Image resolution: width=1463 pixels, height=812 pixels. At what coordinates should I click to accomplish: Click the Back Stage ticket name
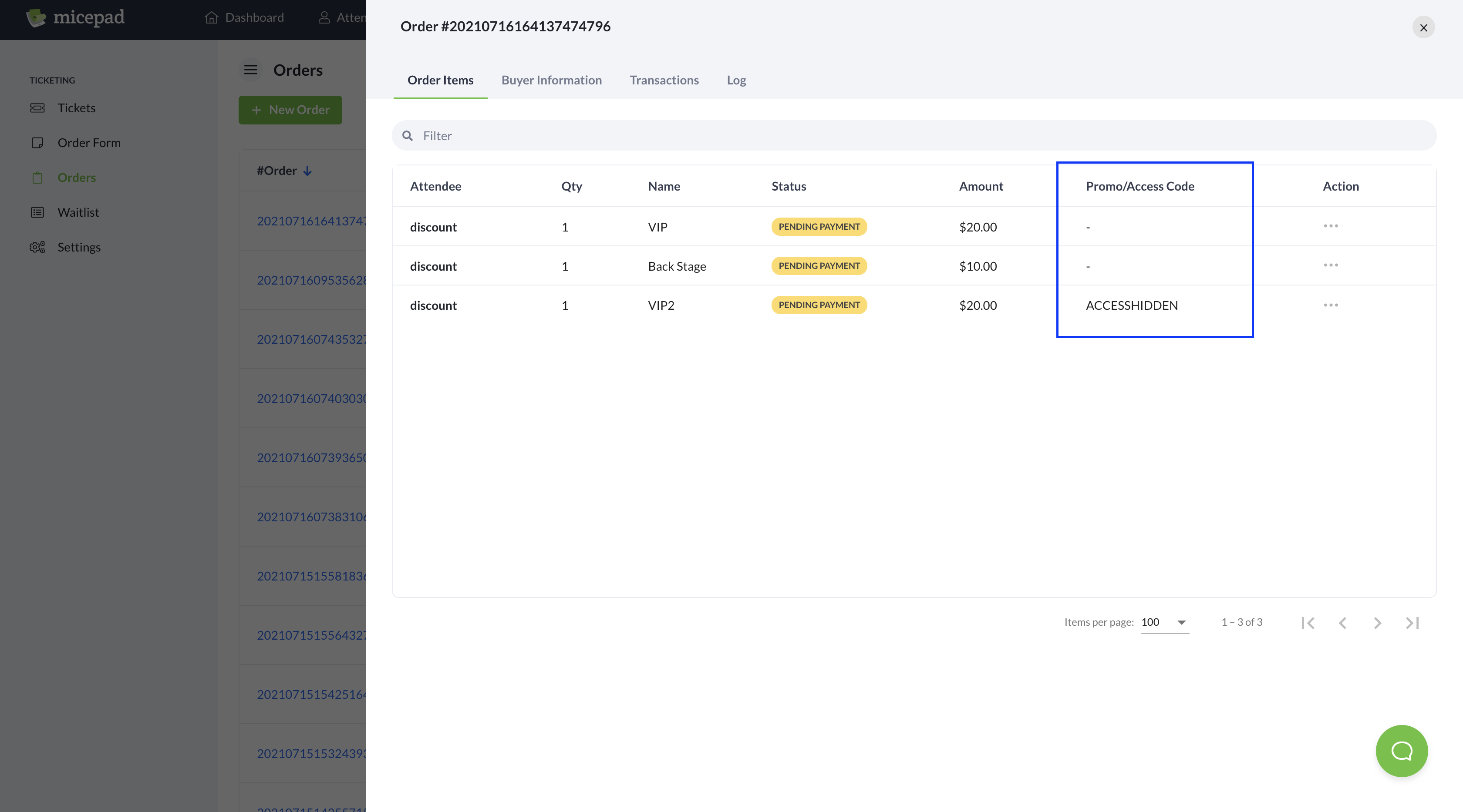point(677,266)
